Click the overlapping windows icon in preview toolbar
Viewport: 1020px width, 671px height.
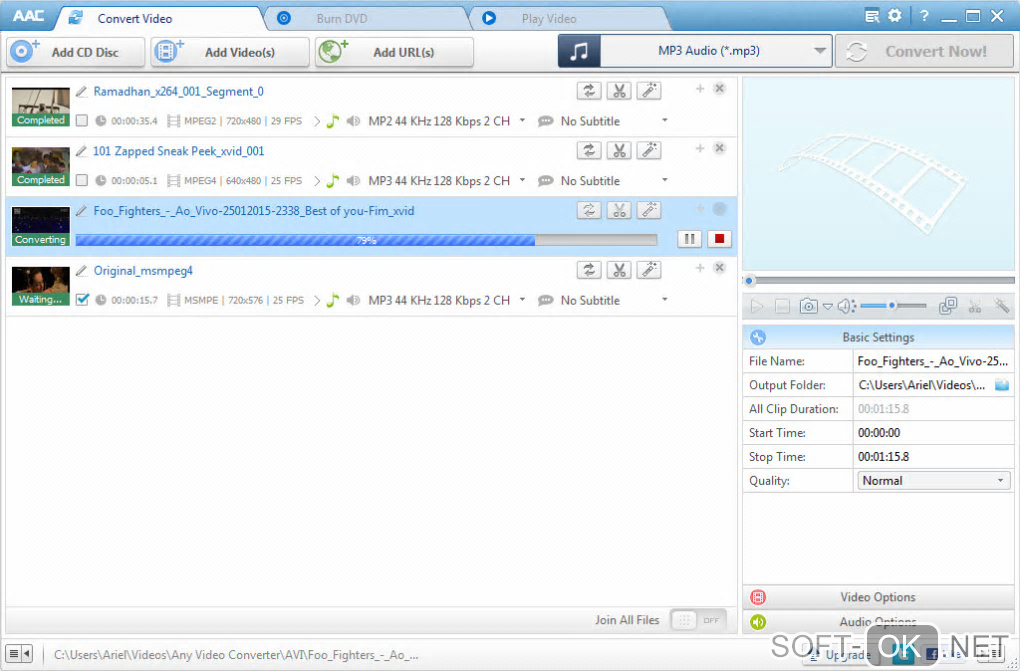point(948,306)
